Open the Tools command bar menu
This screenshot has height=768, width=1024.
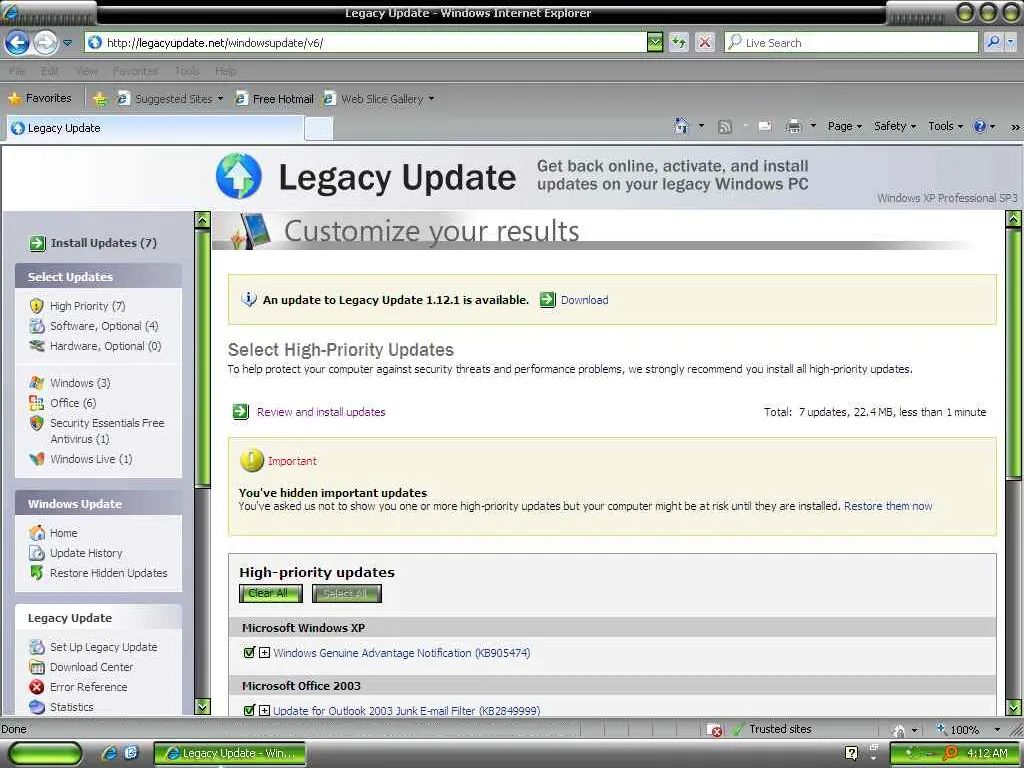946,126
